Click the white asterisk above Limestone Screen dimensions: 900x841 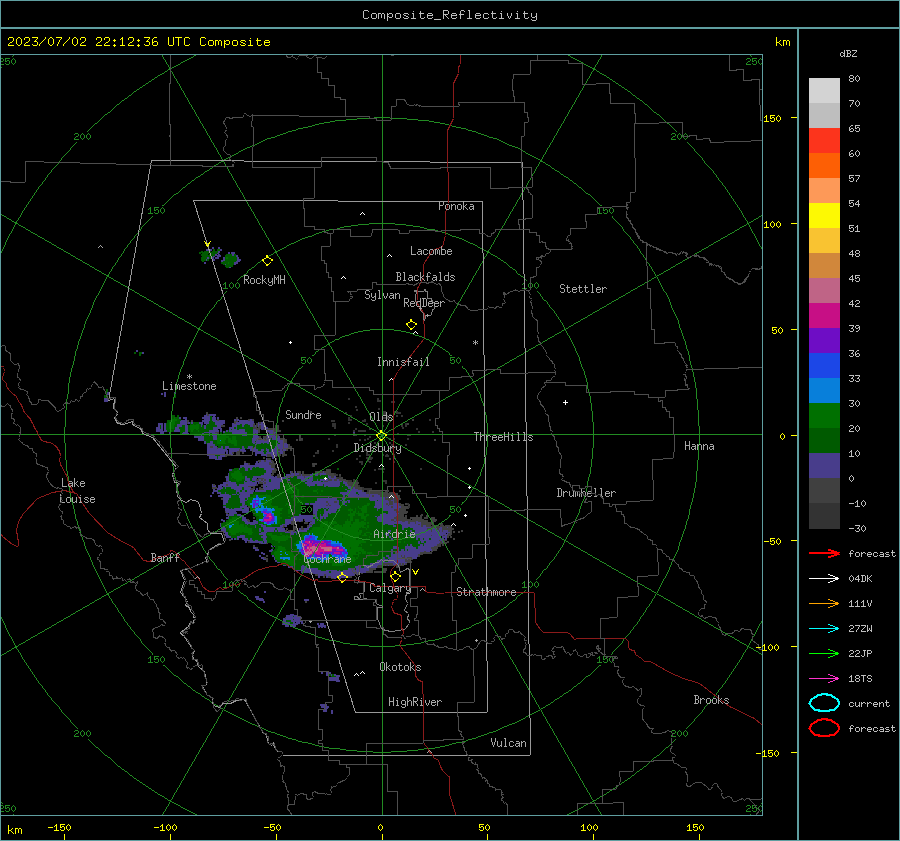click(x=189, y=377)
